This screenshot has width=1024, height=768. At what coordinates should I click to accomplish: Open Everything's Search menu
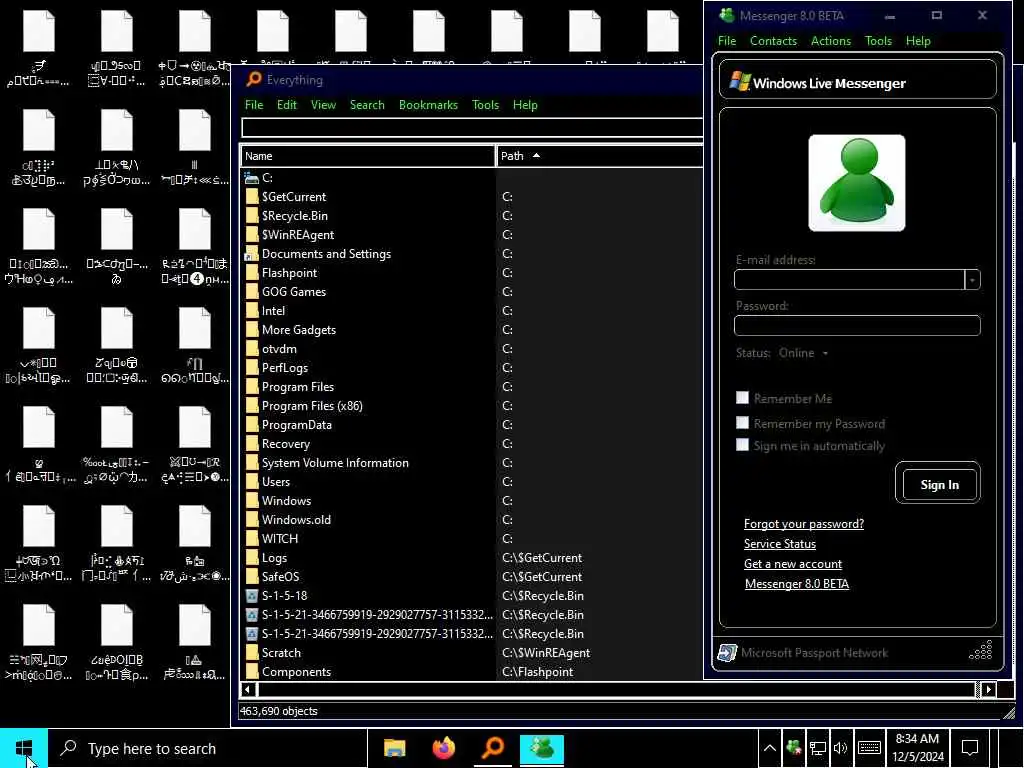[367, 104]
